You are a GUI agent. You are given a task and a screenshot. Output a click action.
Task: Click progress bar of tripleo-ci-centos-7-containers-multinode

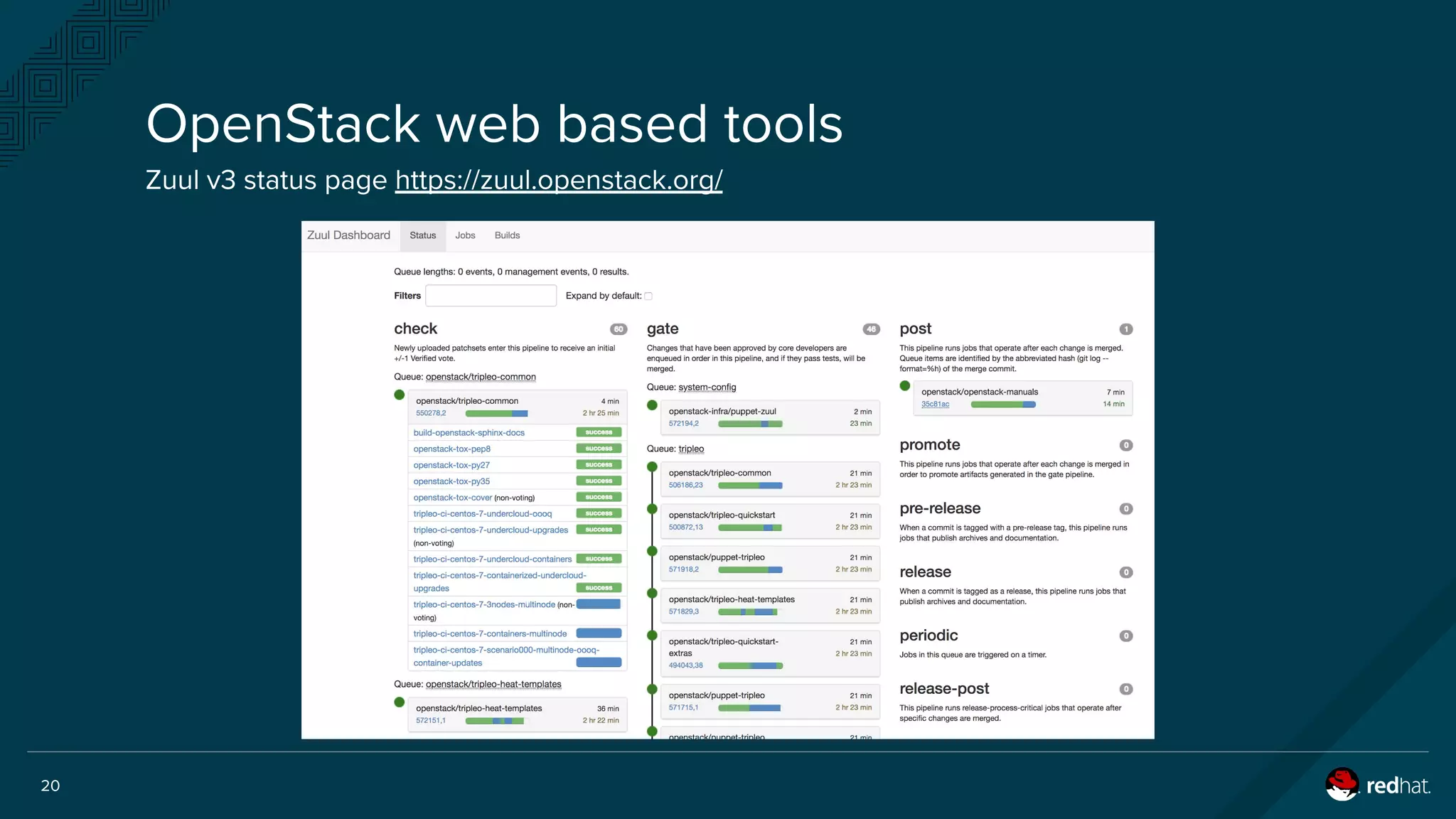tap(599, 633)
